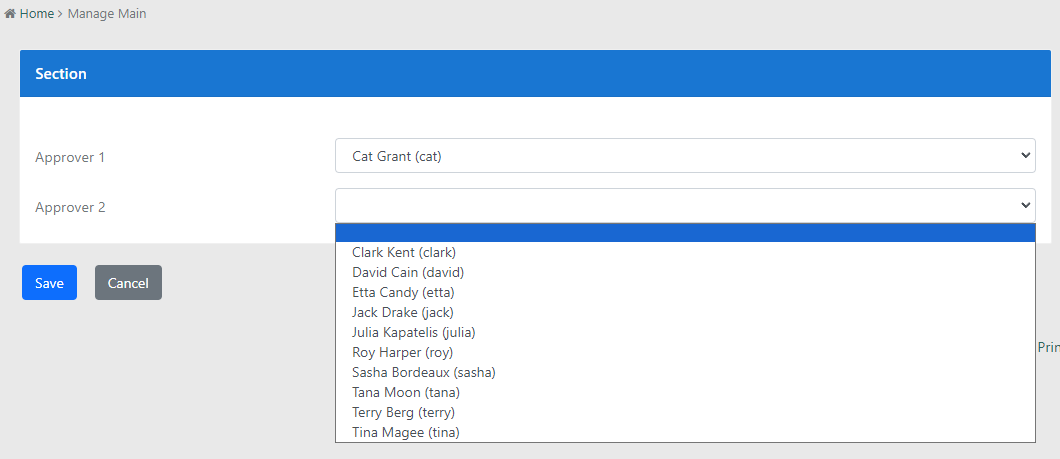Open the Approver 1 dropdown
This screenshot has height=459, width=1060.
click(x=684, y=156)
